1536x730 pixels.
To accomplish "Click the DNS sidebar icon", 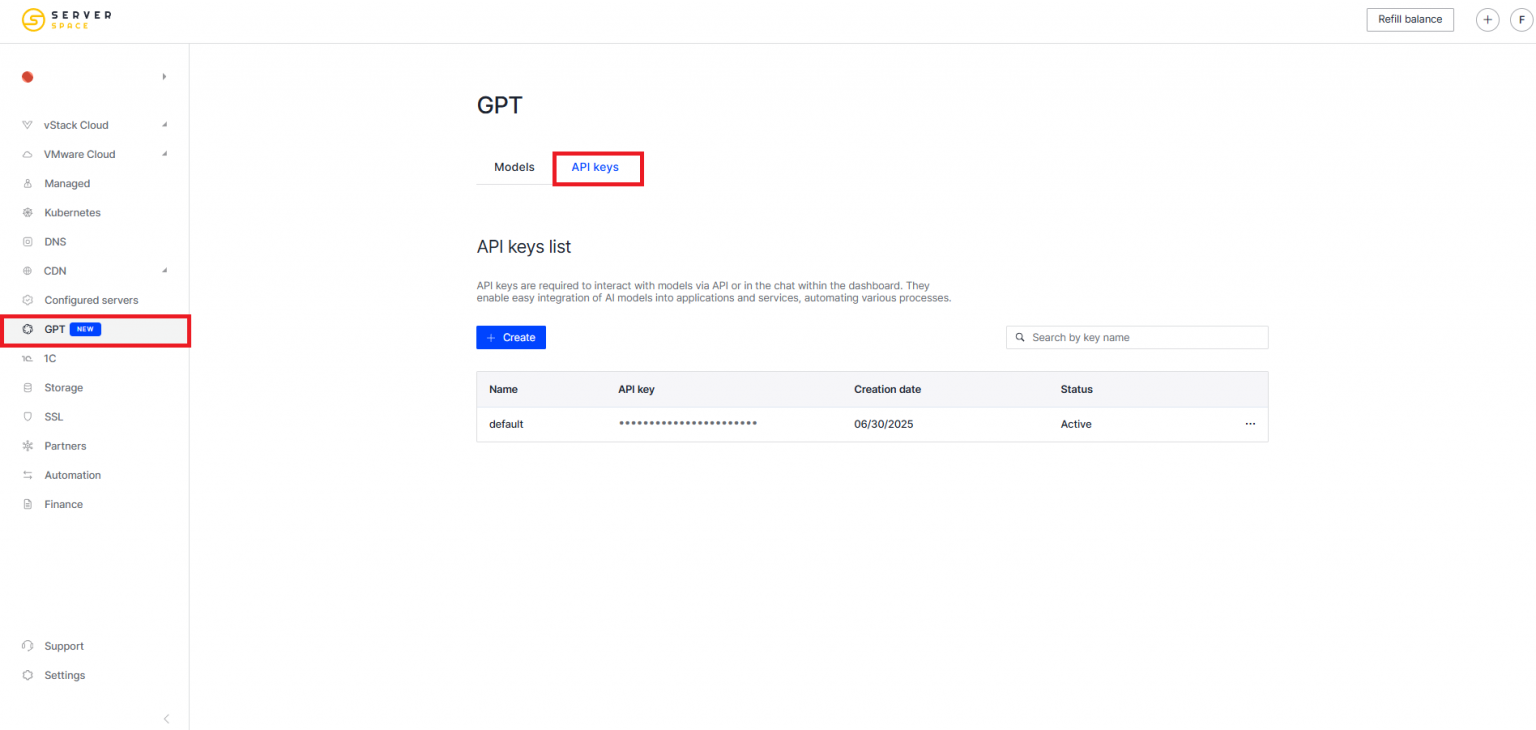I will click(x=27, y=241).
